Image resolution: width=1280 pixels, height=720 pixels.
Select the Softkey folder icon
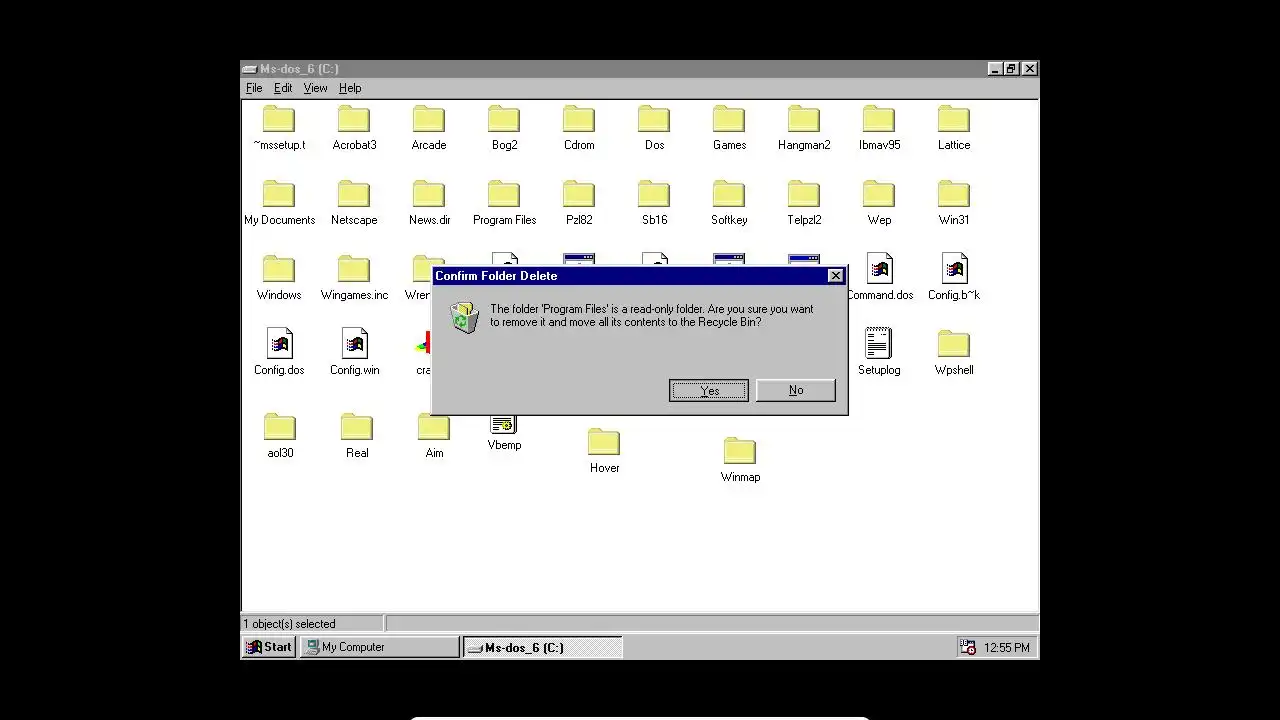tap(729, 194)
